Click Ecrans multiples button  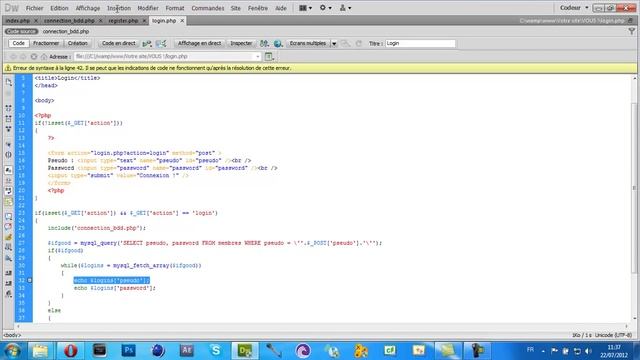[308, 43]
